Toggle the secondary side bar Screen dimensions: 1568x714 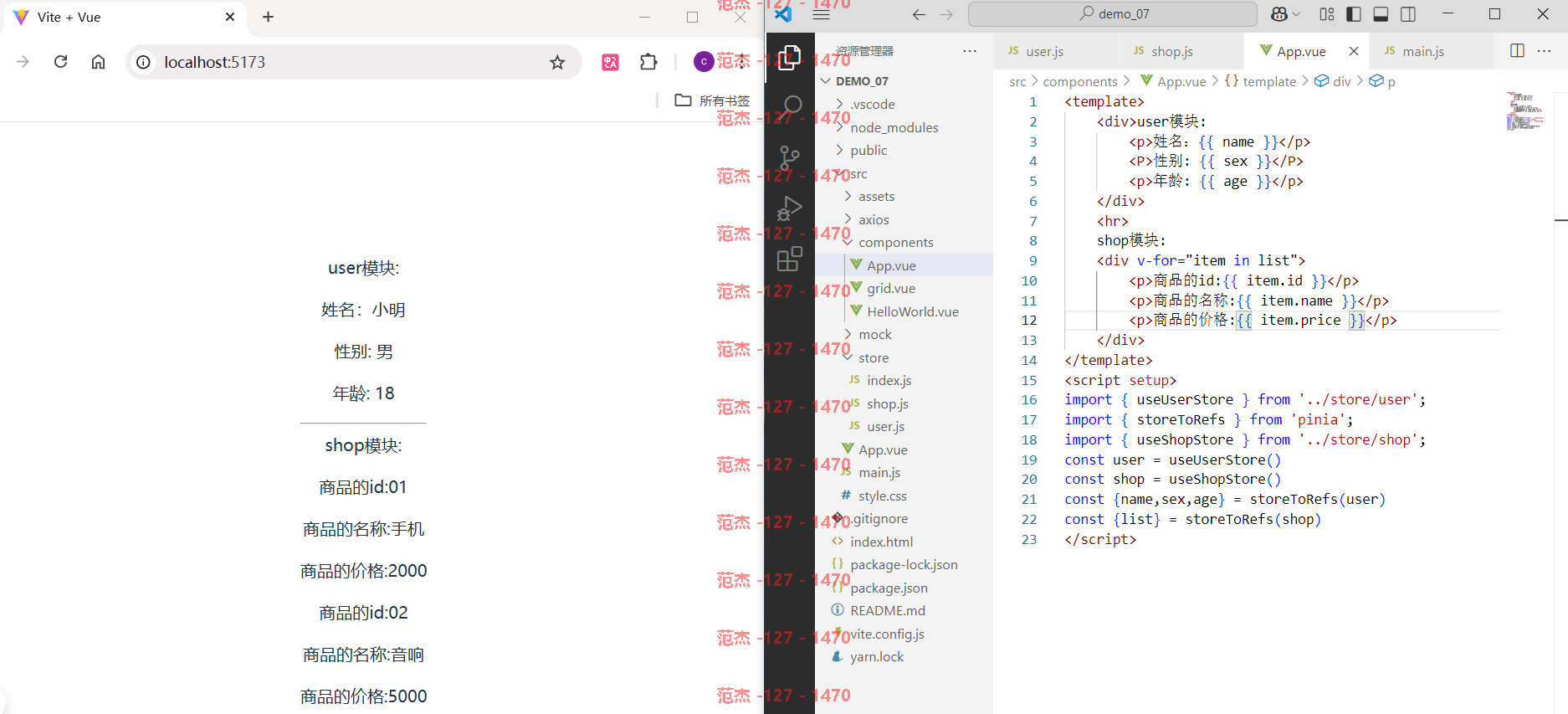coord(1408,14)
